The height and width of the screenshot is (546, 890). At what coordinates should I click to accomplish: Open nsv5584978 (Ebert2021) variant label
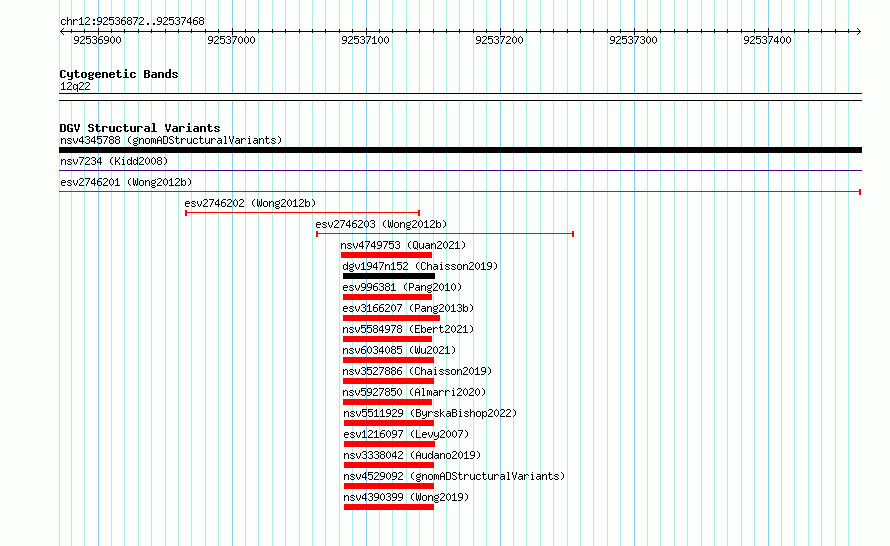click(408, 329)
